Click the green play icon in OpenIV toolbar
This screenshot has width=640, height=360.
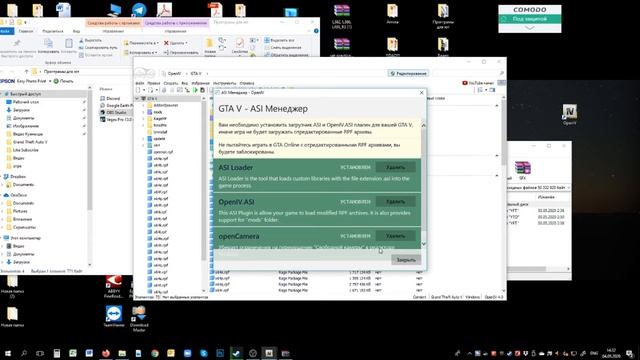coord(195,90)
